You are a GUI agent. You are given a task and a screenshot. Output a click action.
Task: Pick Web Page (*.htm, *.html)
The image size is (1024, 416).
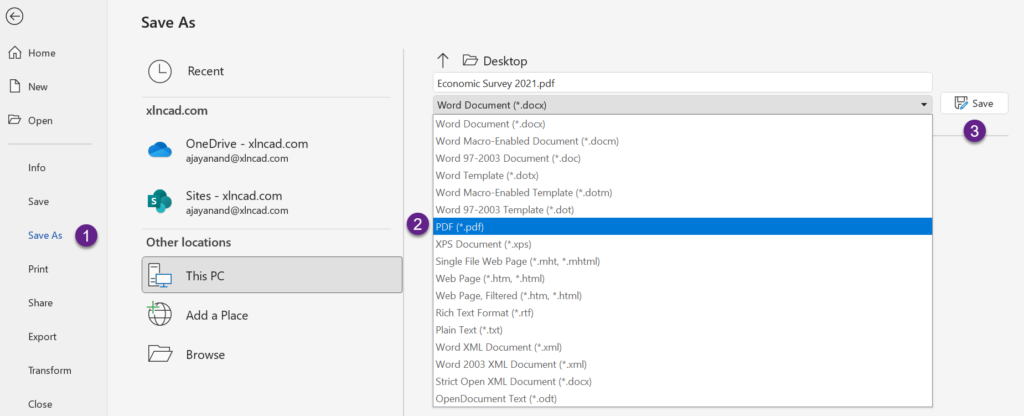(x=682, y=278)
